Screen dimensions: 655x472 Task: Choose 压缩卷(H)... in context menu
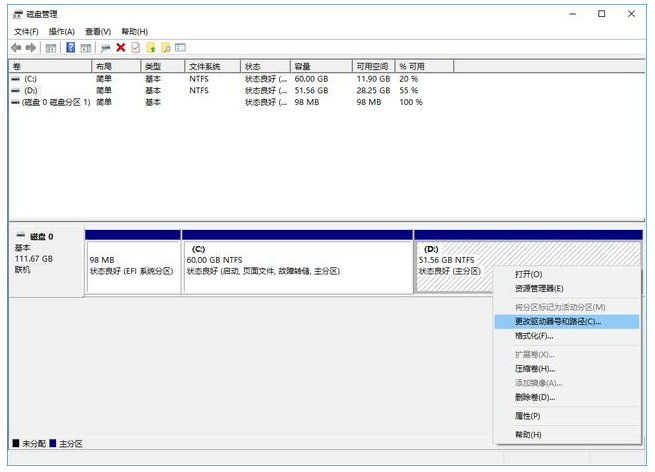pos(567,369)
